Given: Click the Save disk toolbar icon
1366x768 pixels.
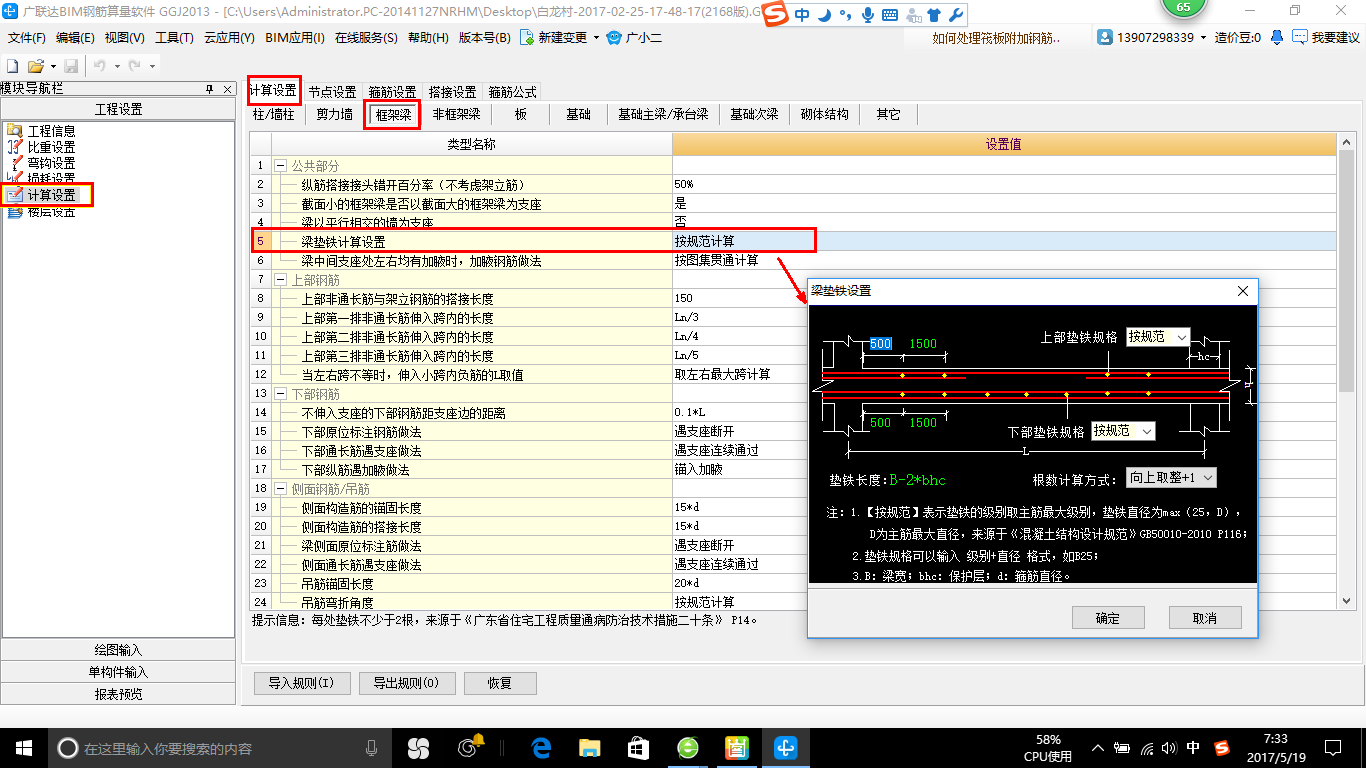Looking at the screenshot, I should (x=71, y=66).
